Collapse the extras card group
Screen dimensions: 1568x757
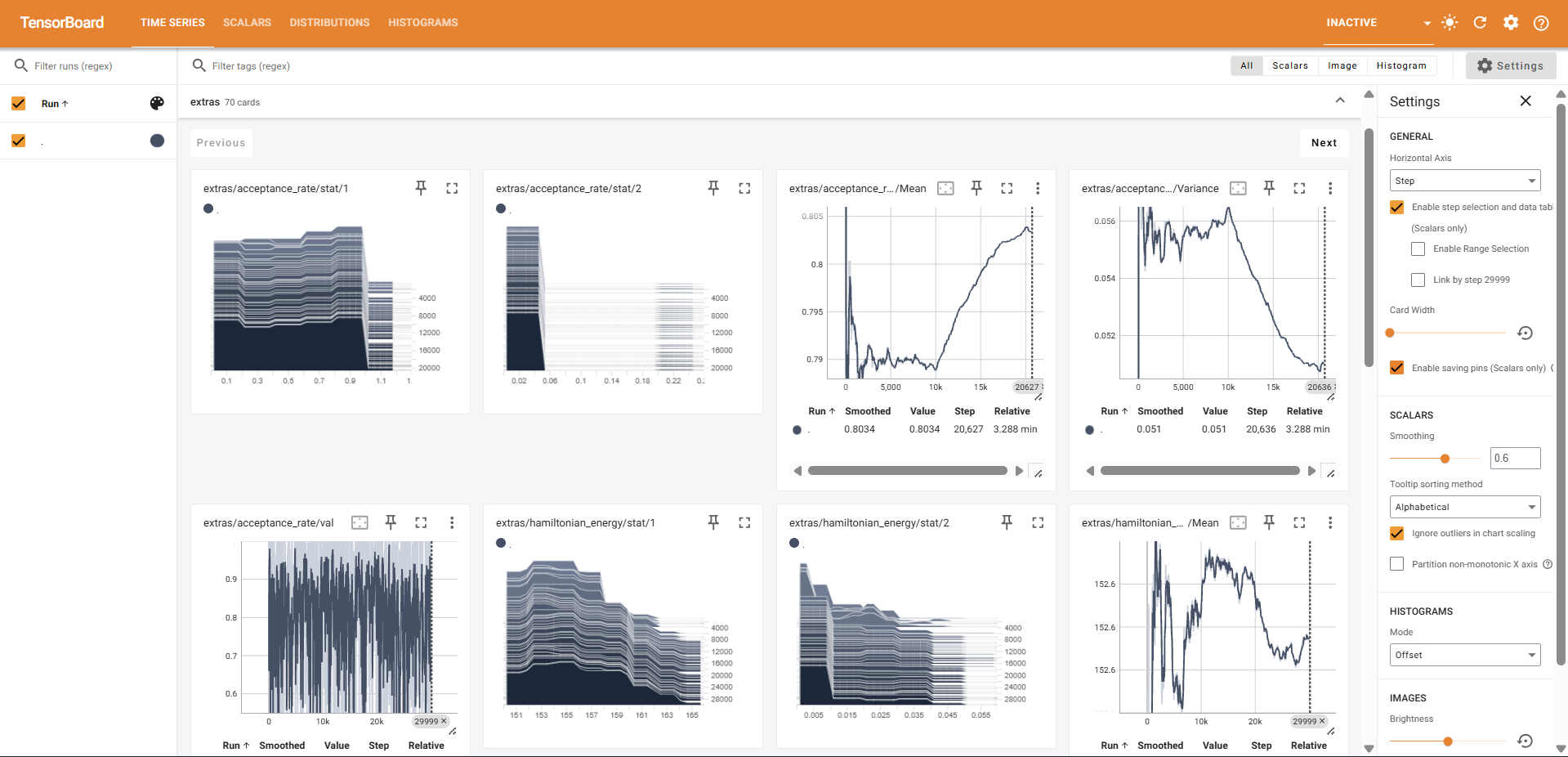point(1340,101)
